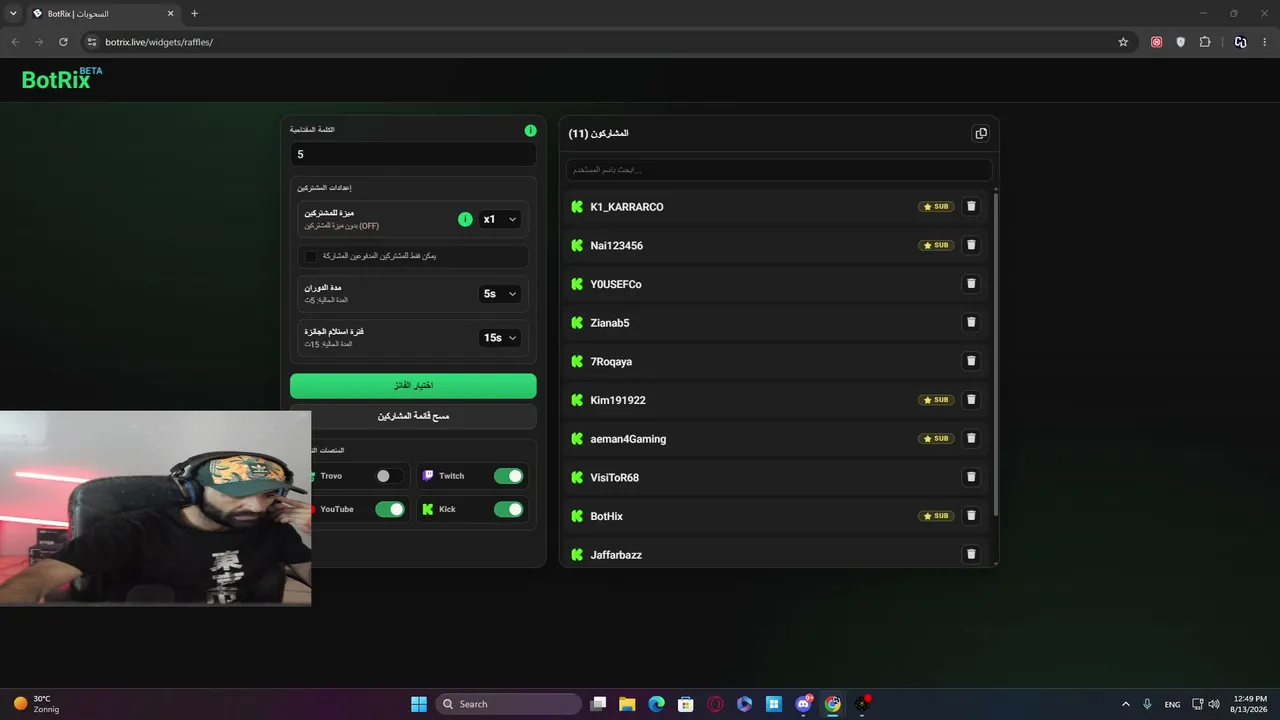The image size is (1280, 720).
Task: Open the x1 subscriber multiplier dropdown
Action: click(x=500, y=219)
